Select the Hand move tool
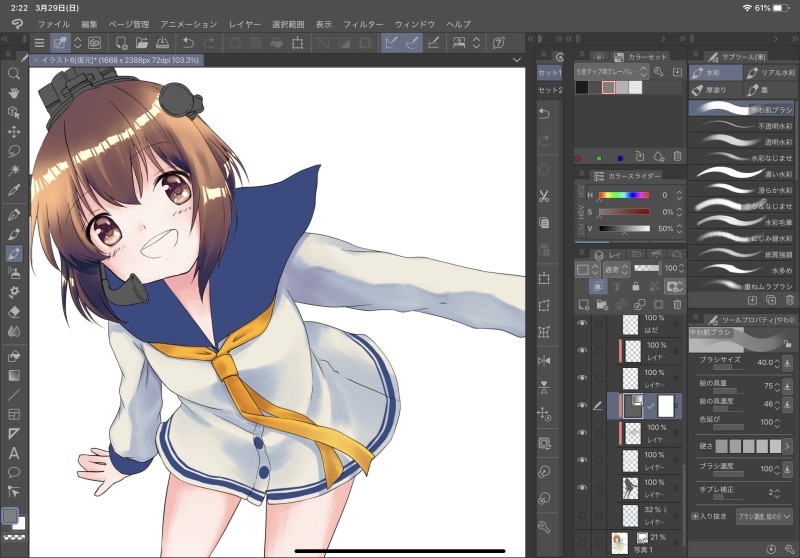The height and width of the screenshot is (558, 800). click(14, 93)
